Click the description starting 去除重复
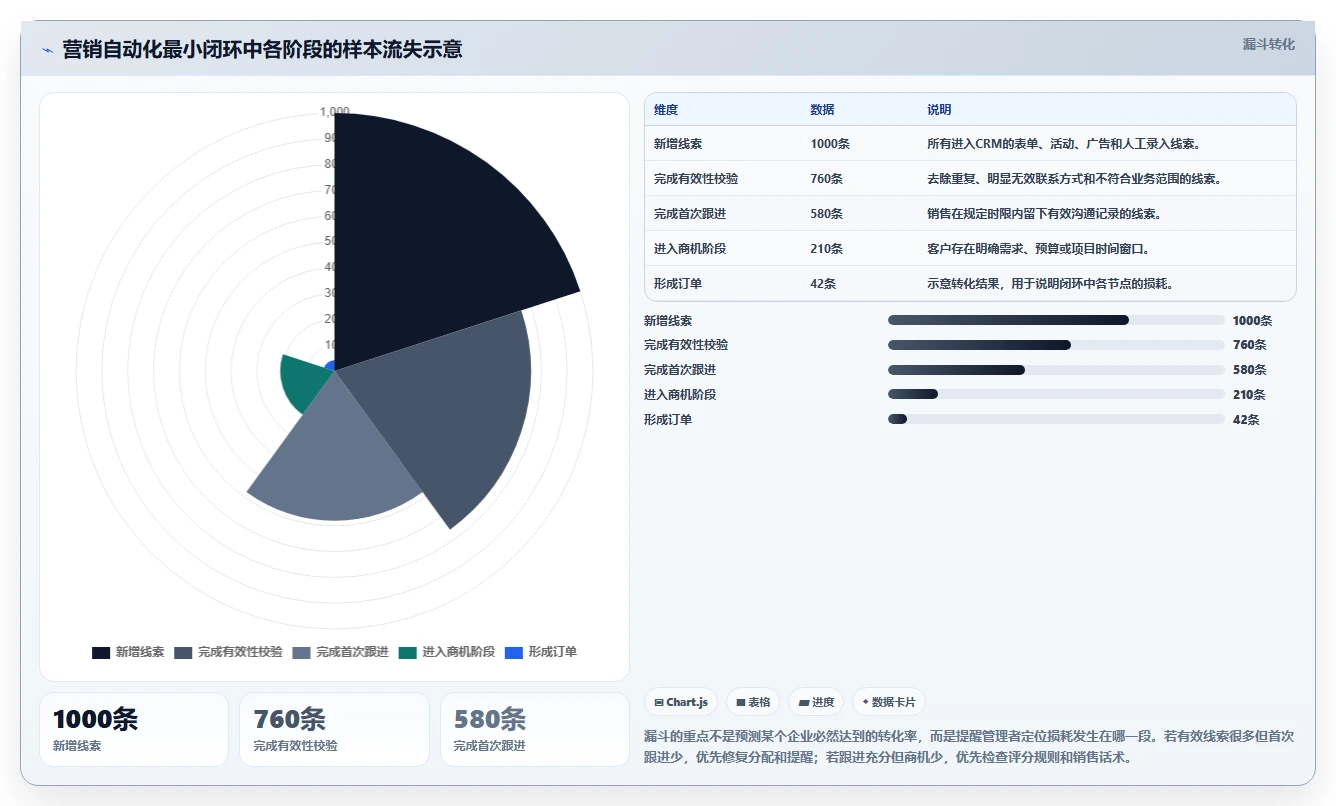The height and width of the screenshot is (806, 1336). (x=1075, y=179)
